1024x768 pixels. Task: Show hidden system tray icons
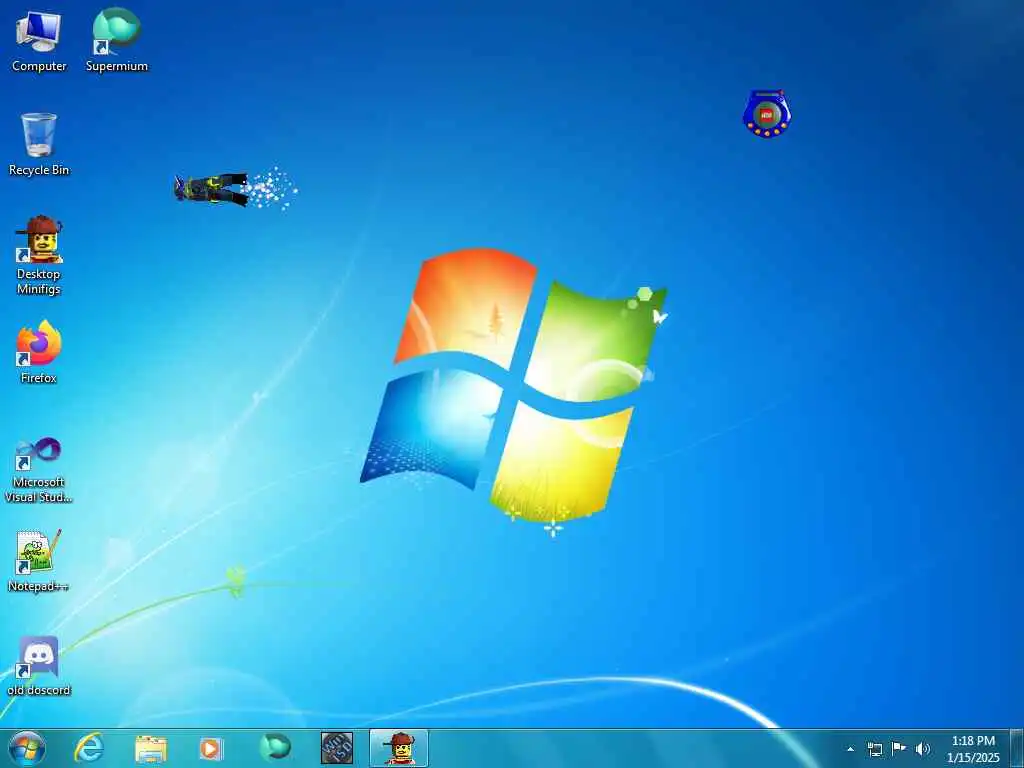click(x=850, y=749)
